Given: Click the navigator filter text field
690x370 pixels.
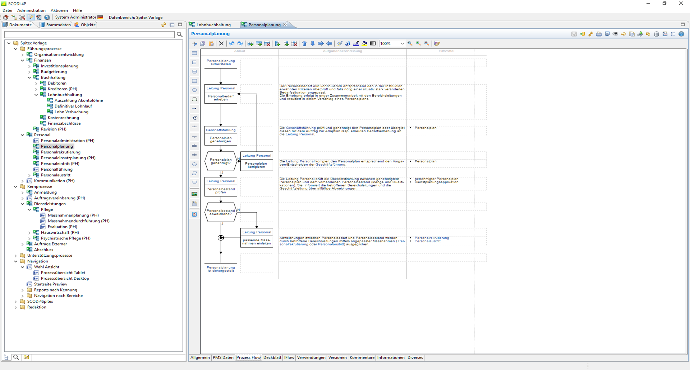Looking at the screenshot, I should pyautogui.click(x=89, y=34).
